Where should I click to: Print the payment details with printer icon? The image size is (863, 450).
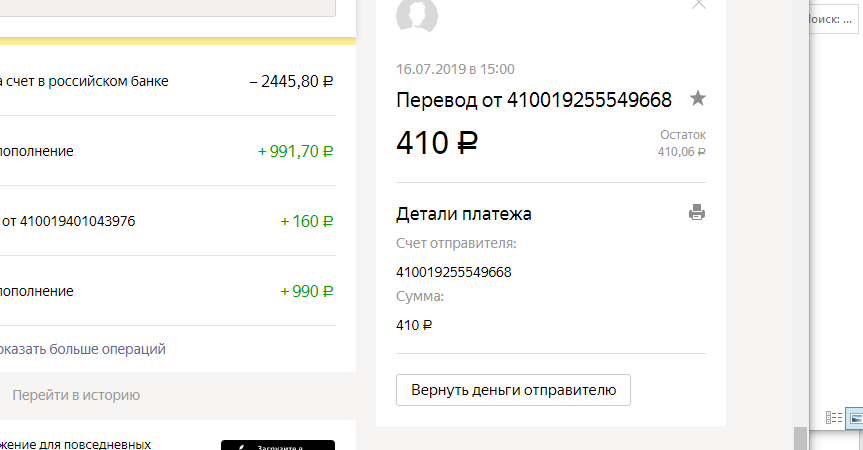pos(697,212)
